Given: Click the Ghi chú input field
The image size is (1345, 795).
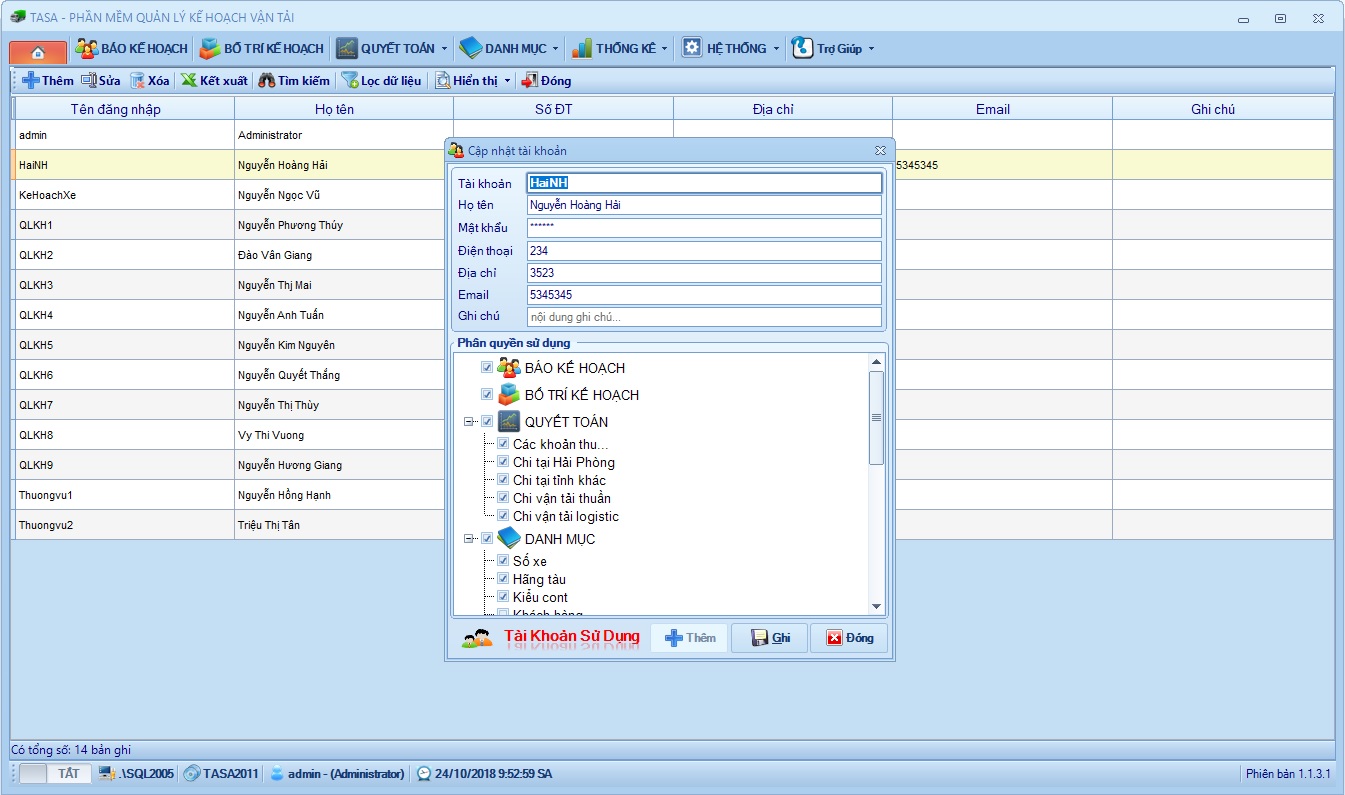Looking at the screenshot, I should click(704, 317).
